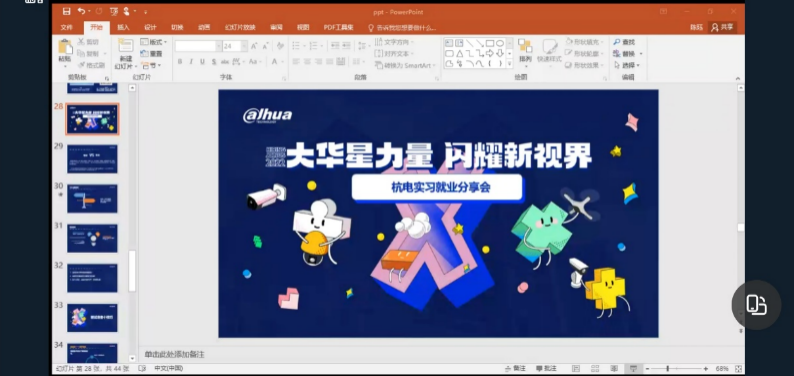Screen dimensions: 794x376
Task: Switch to Slide Show (幻灯片放映) tab
Action: click(x=241, y=27)
